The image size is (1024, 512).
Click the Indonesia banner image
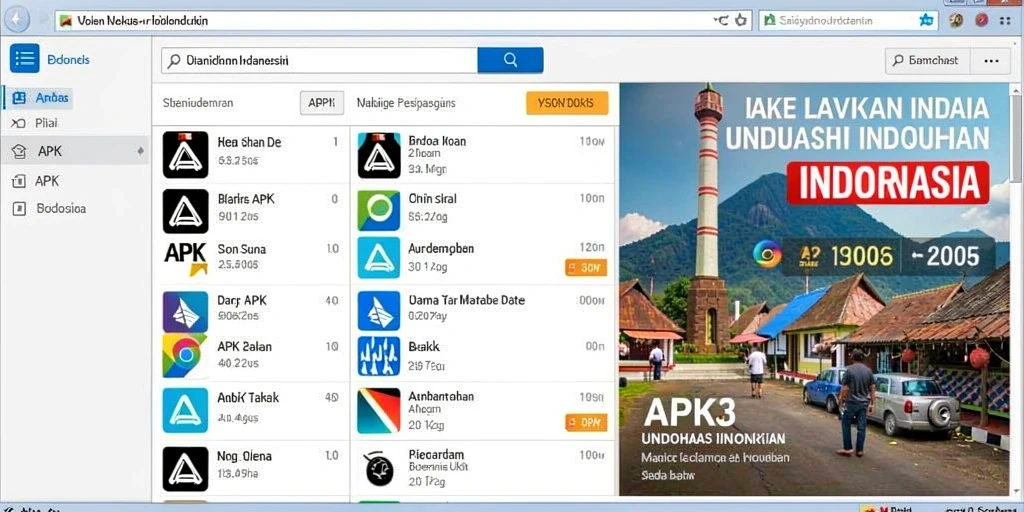click(814, 289)
